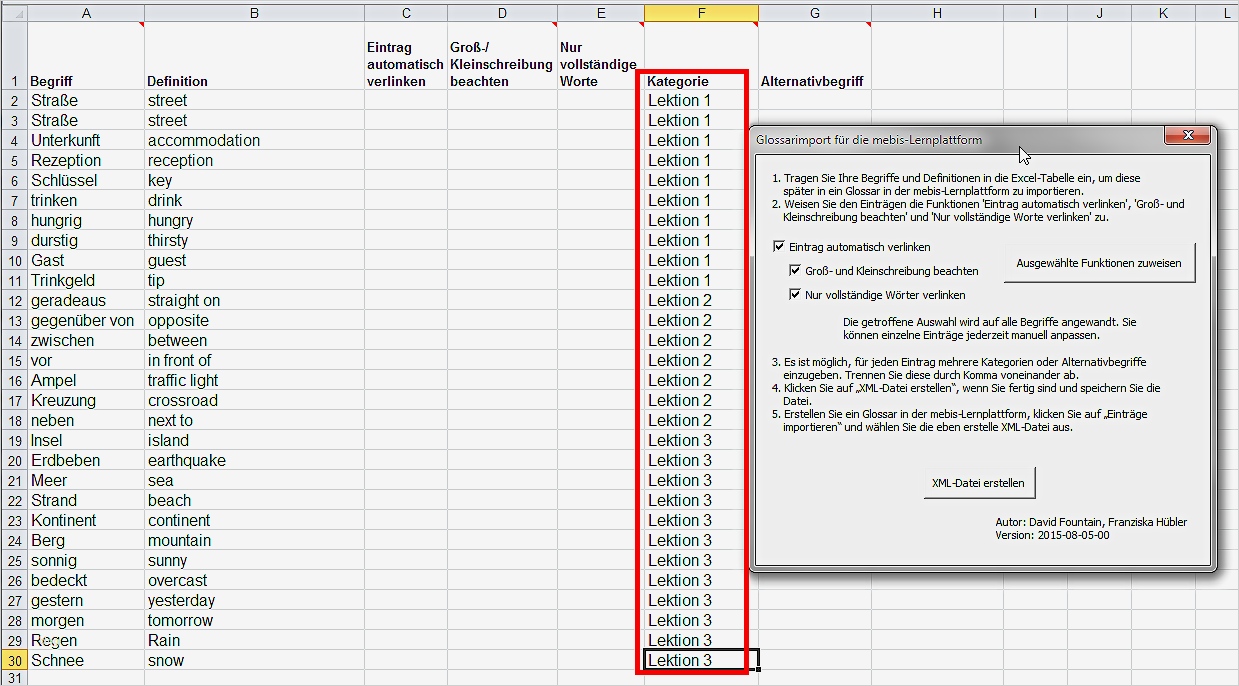Select the cell containing 'gegenüber von'
Image resolution: width=1239 pixels, height=686 pixels.
point(86,320)
